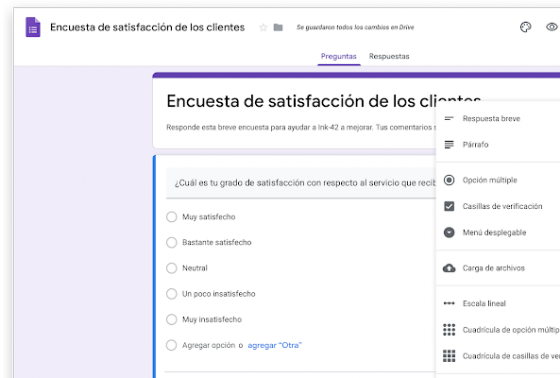Open the move-to-folder icon
The height and width of the screenshot is (378, 560).
pyautogui.click(x=278, y=27)
